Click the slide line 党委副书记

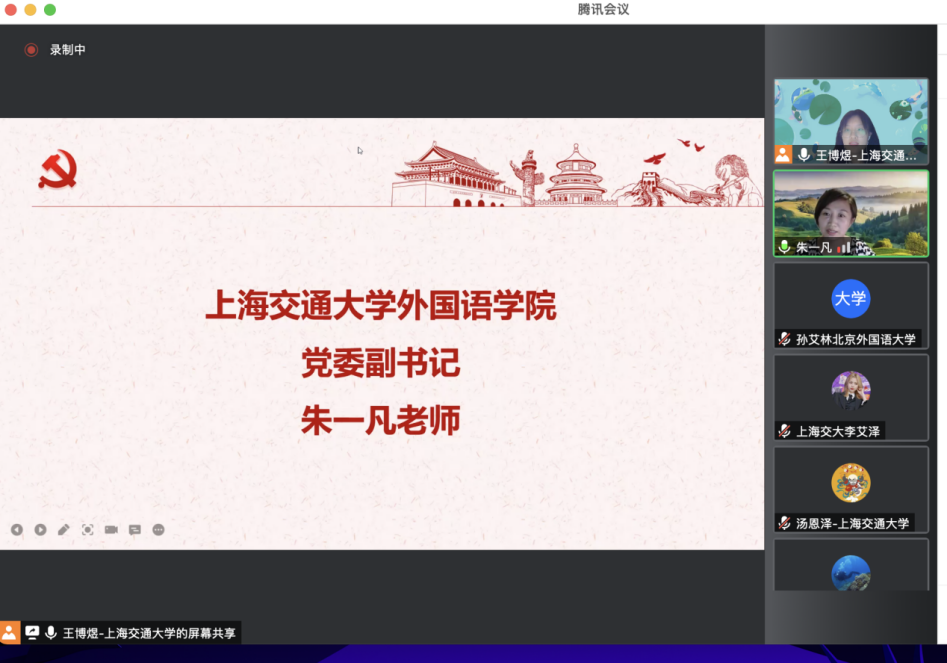380,363
